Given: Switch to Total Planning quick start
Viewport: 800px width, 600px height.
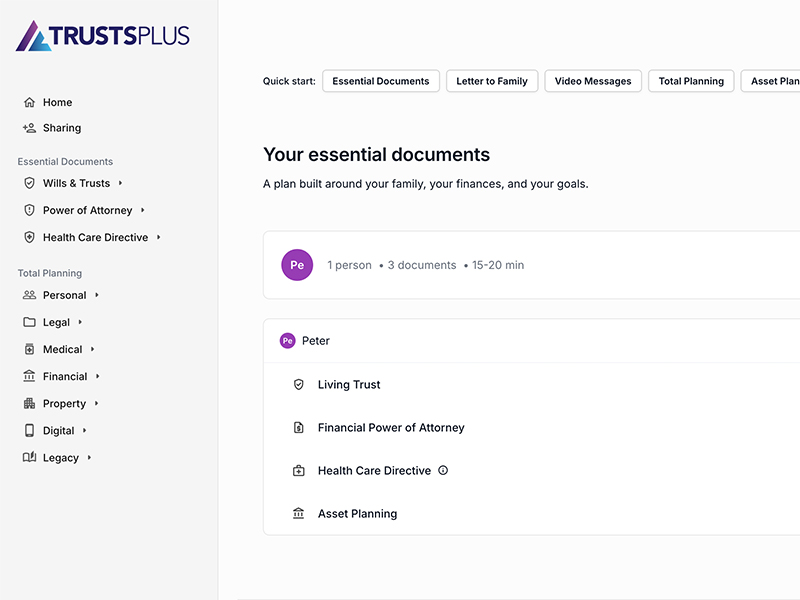Looking at the screenshot, I should (x=691, y=81).
